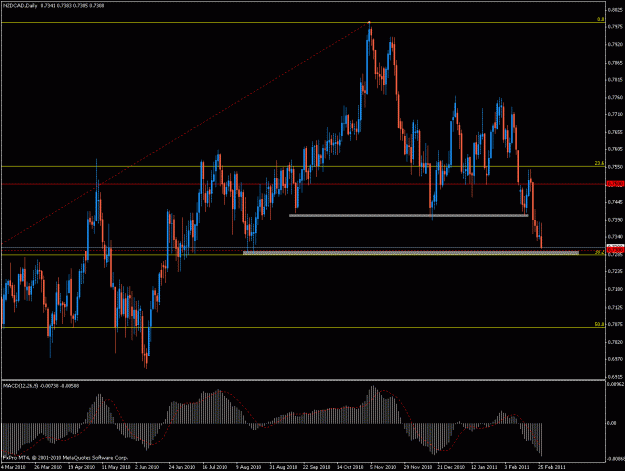
Task: Click the 0.7975 price scale value
Action: point(615,27)
